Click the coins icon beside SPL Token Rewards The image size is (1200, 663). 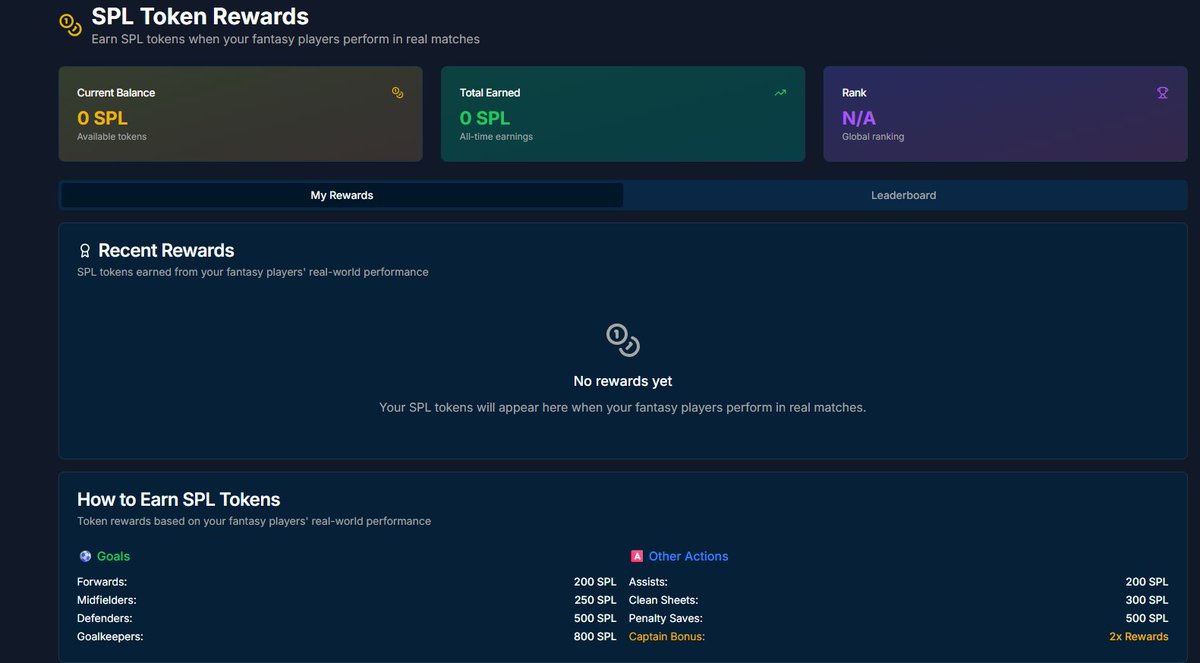point(70,24)
